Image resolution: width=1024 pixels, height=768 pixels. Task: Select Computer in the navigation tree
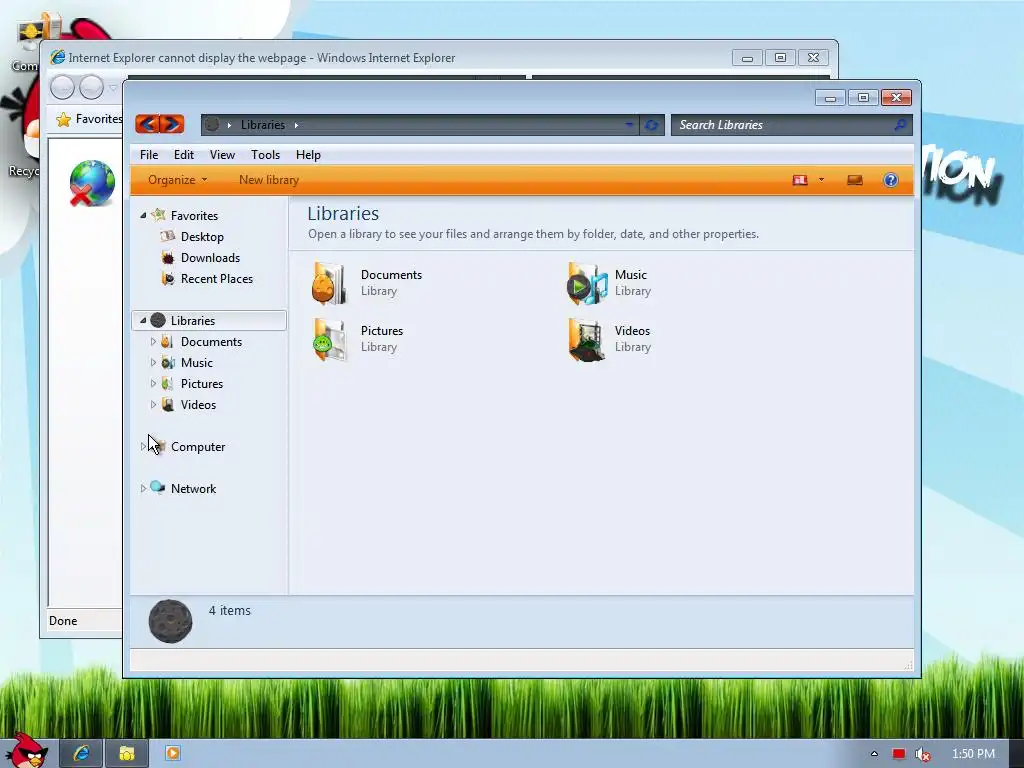(198, 447)
